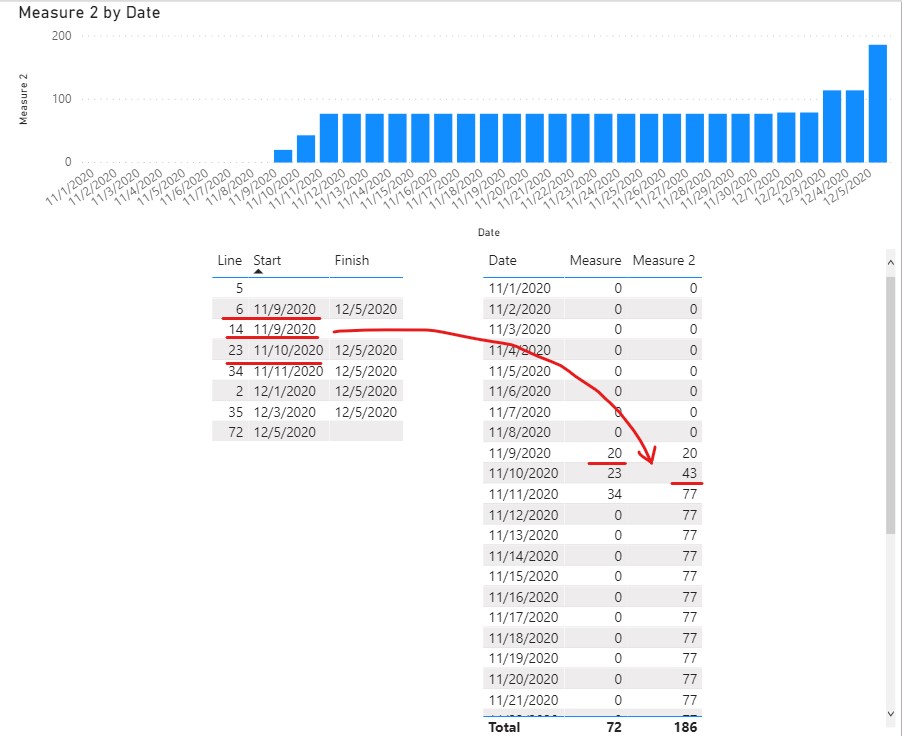Image resolution: width=902 pixels, height=736 pixels.
Task: Click the scrollbar up arrow
Action: (891, 262)
